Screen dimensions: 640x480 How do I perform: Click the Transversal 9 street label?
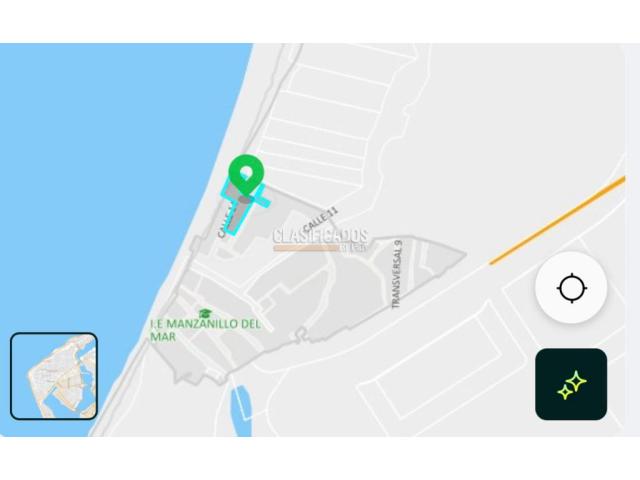pyautogui.click(x=397, y=274)
